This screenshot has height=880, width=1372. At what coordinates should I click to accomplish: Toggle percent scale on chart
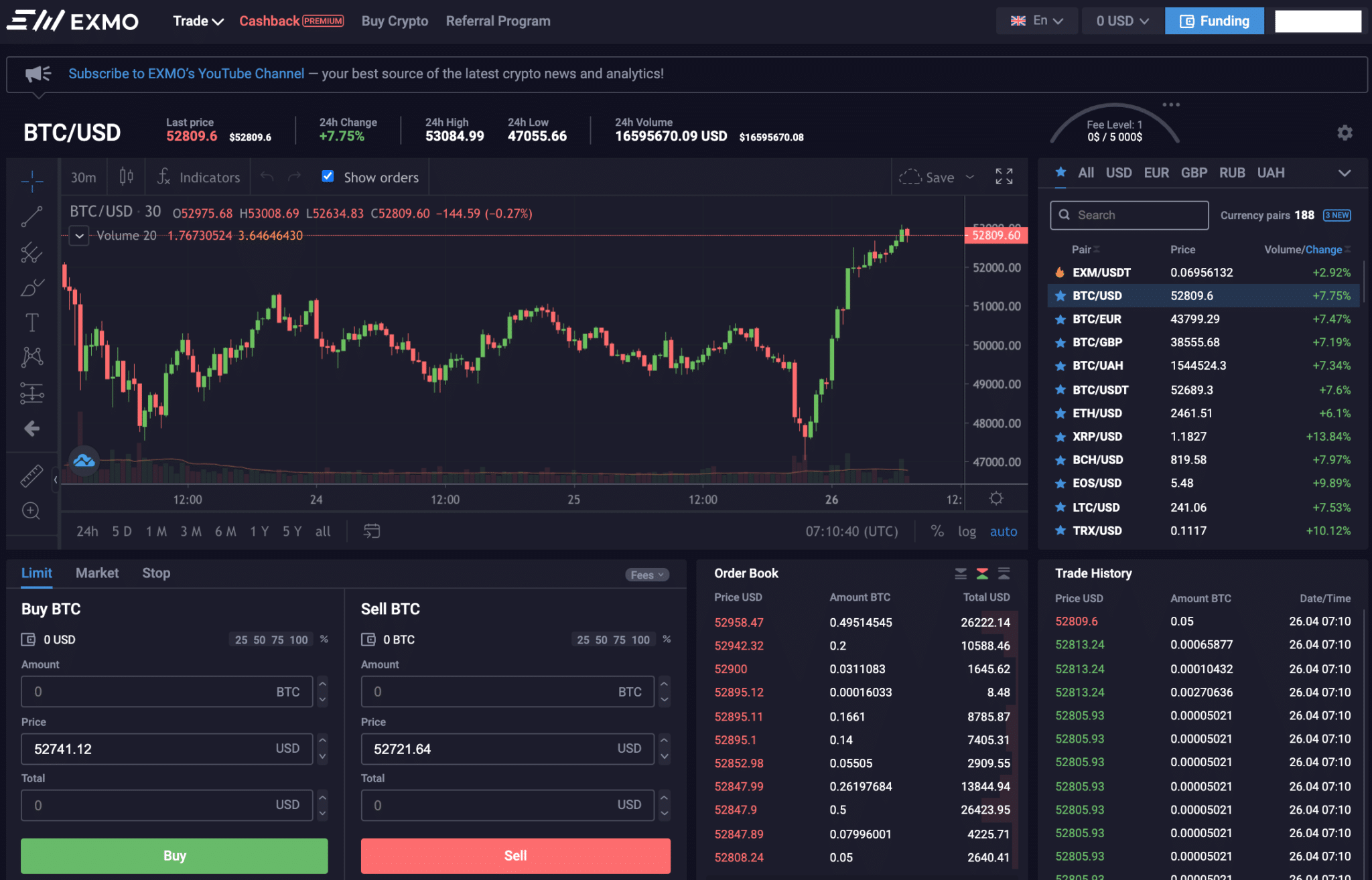937,531
